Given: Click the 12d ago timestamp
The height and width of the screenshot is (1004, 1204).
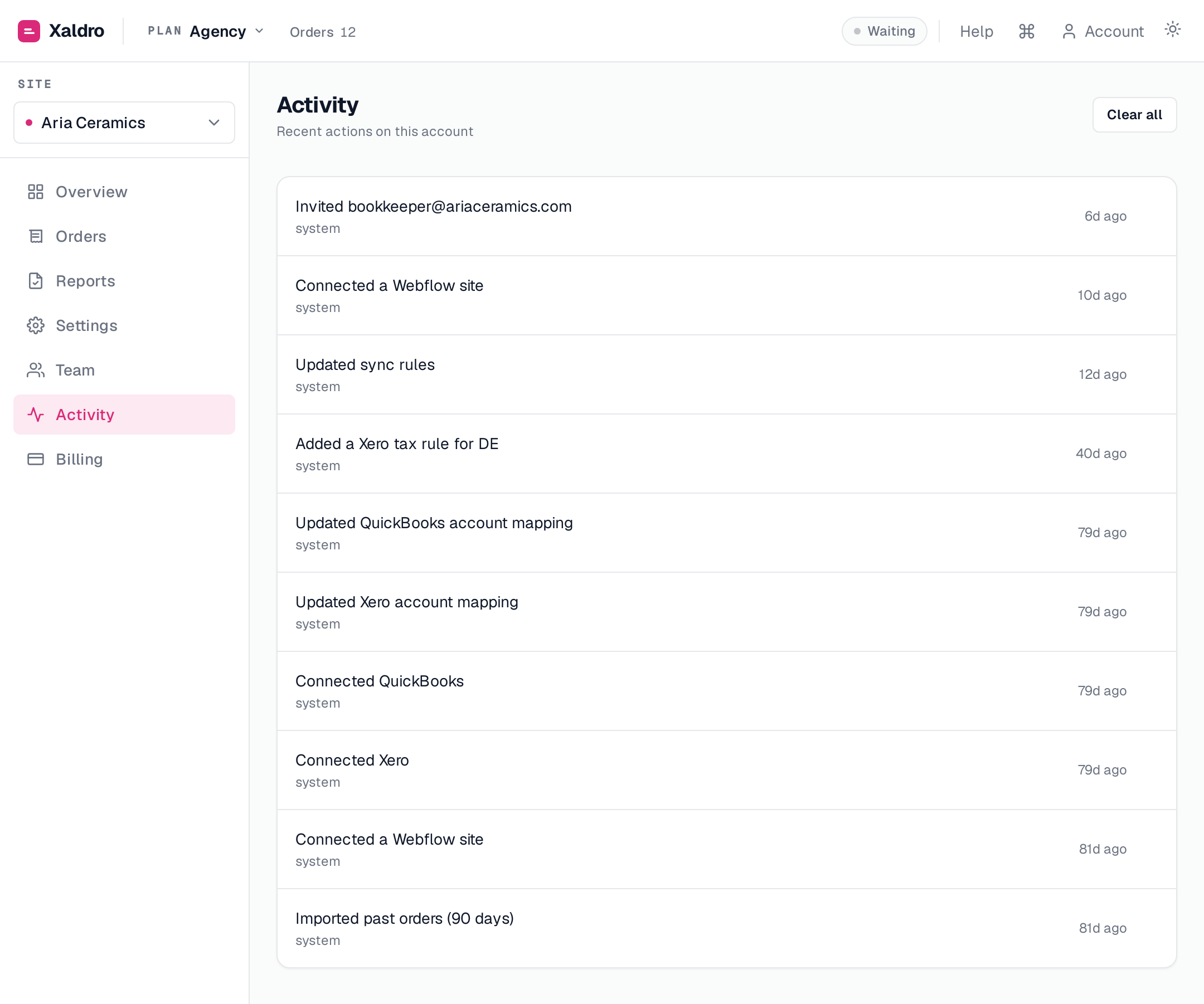Looking at the screenshot, I should pyautogui.click(x=1102, y=374).
